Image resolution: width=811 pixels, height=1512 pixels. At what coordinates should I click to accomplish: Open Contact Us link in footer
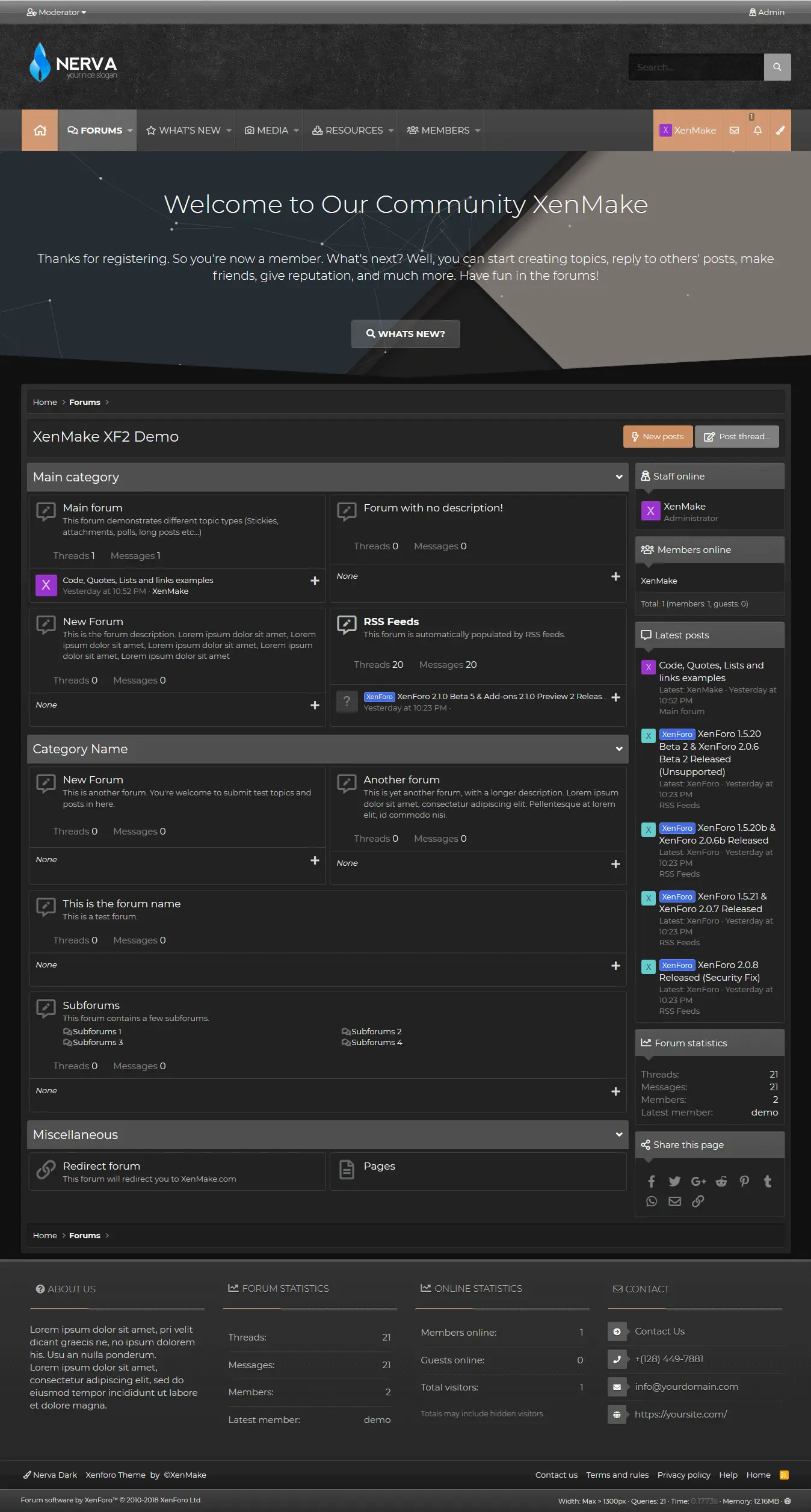tap(659, 1331)
